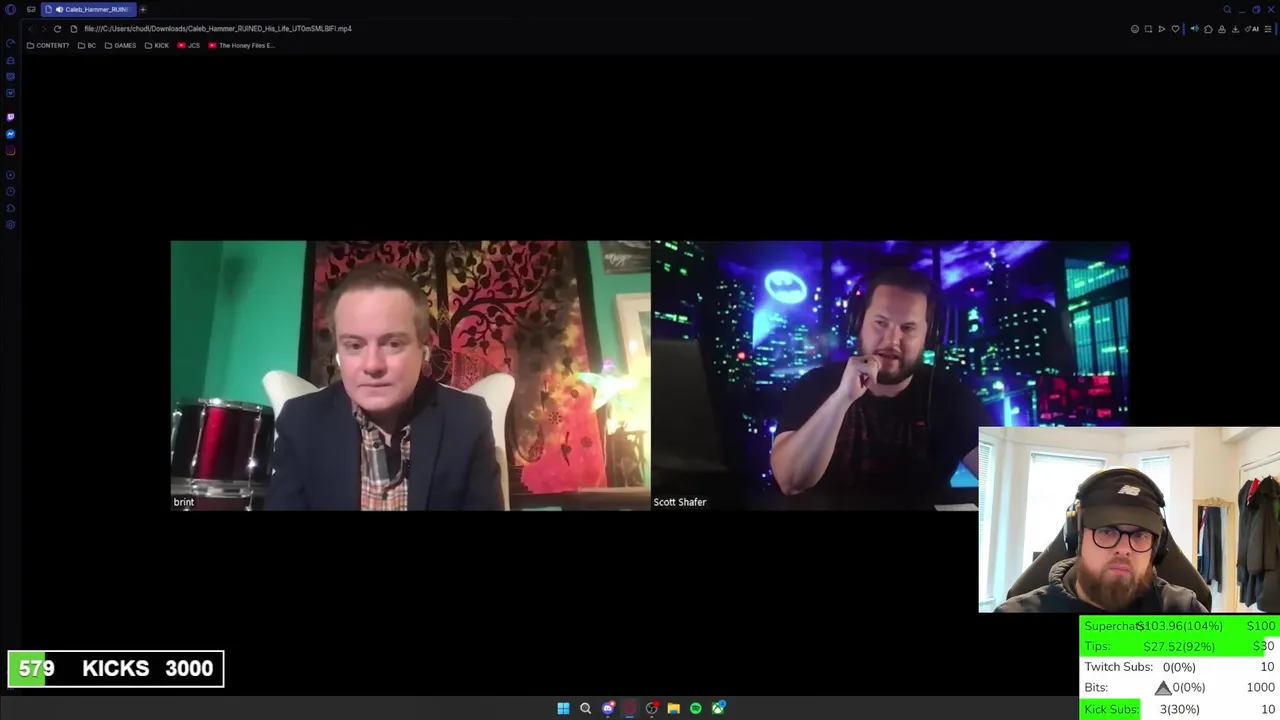The width and height of the screenshot is (1280, 720).
Task: Open the AI assistant toolbar icon
Action: tap(1254, 29)
